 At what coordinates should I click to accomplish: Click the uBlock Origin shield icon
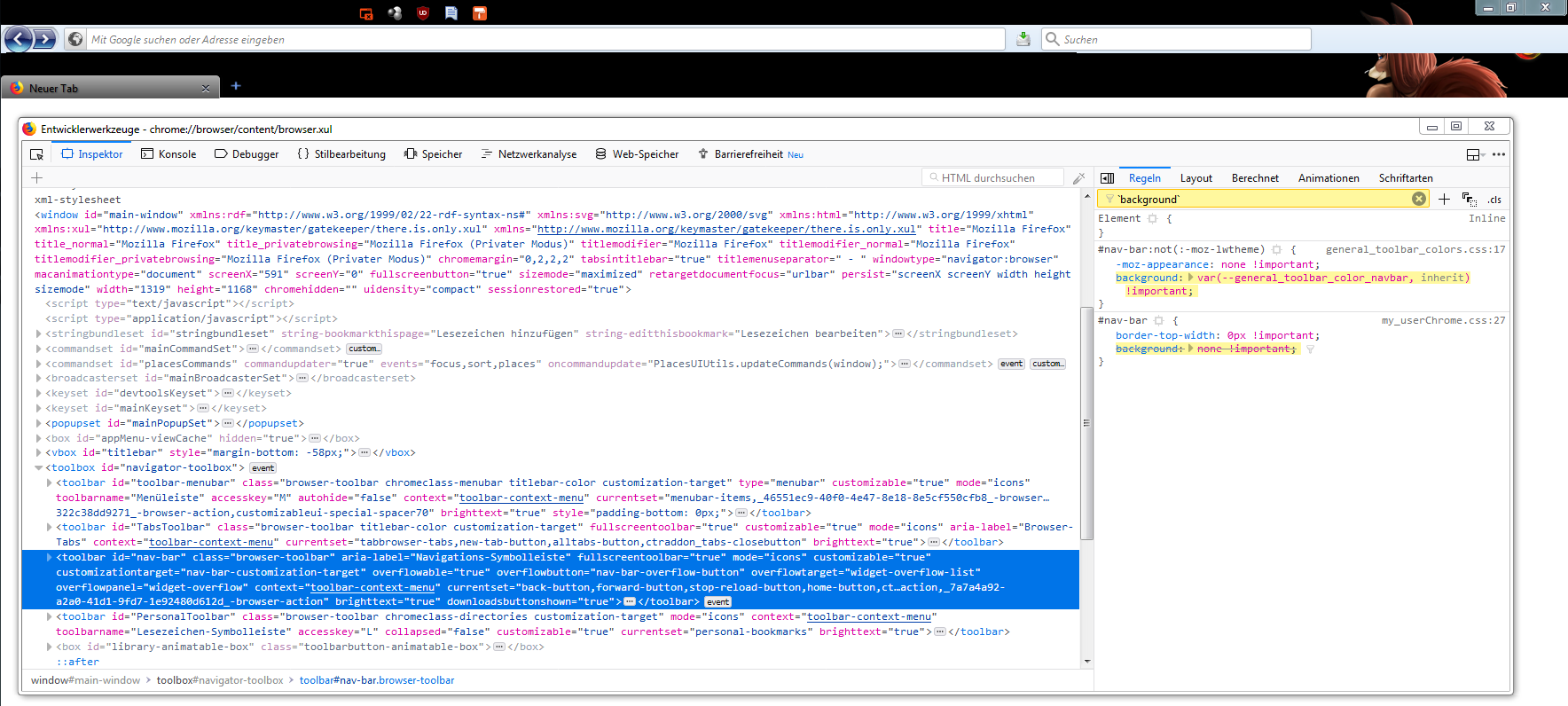click(x=423, y=13)
